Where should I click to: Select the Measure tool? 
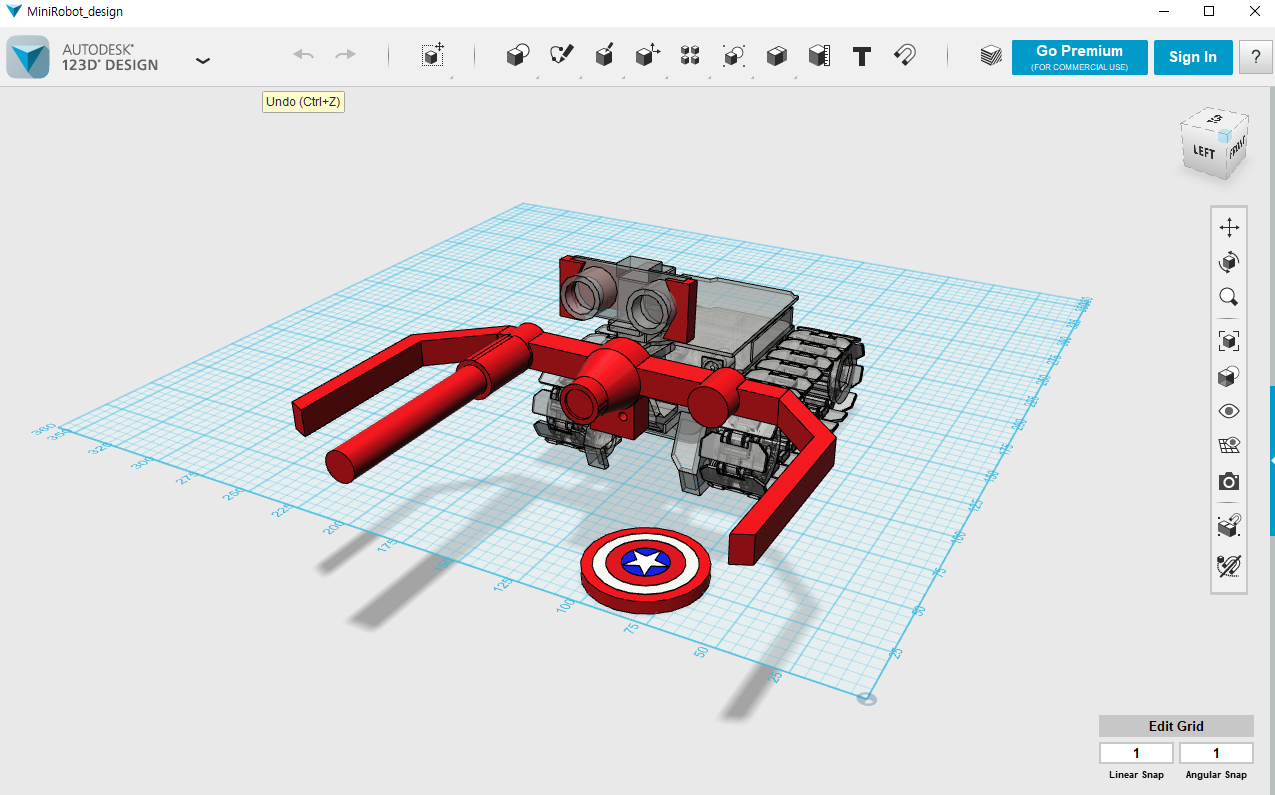pos(819,56)
